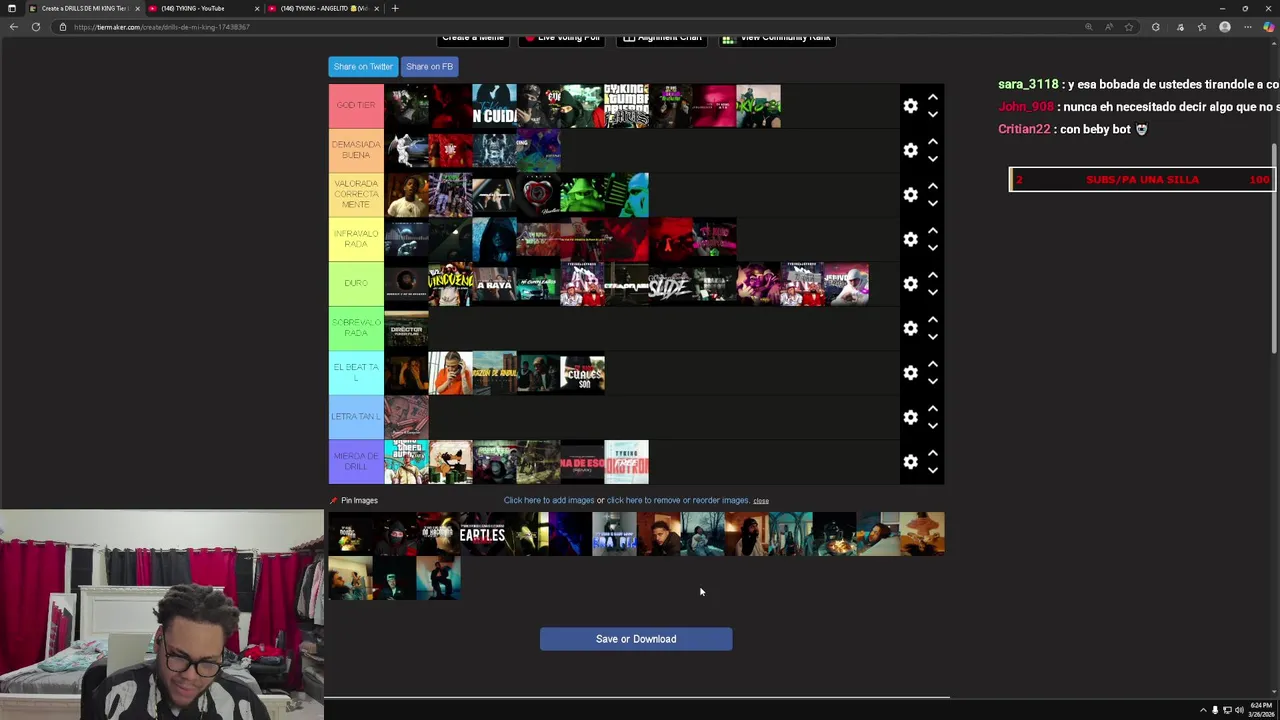The height and width of the screenshot is (720, 1280).
Task: Click the Save or Download button
Action: [x=636, y=639]
